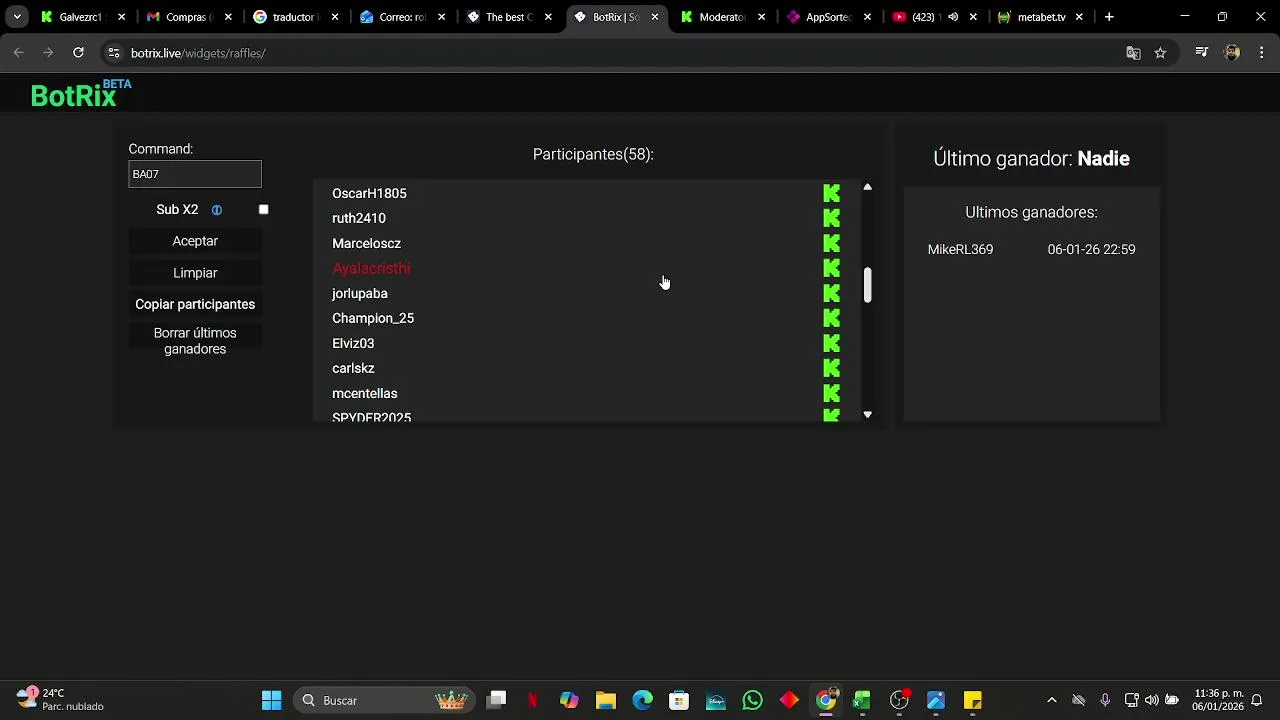
Task: Click the Kick icon in mcentellas's row
Action: click(831, 393)
